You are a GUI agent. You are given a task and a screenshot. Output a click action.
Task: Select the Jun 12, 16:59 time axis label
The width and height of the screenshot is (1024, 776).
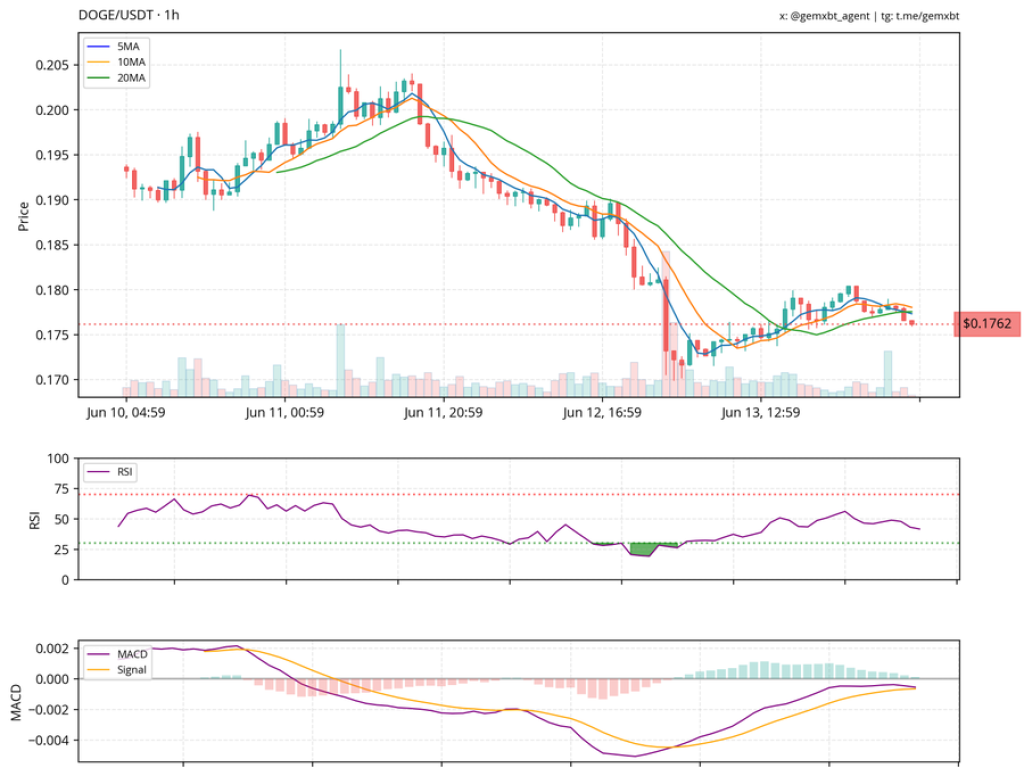(x=603, y=412)
